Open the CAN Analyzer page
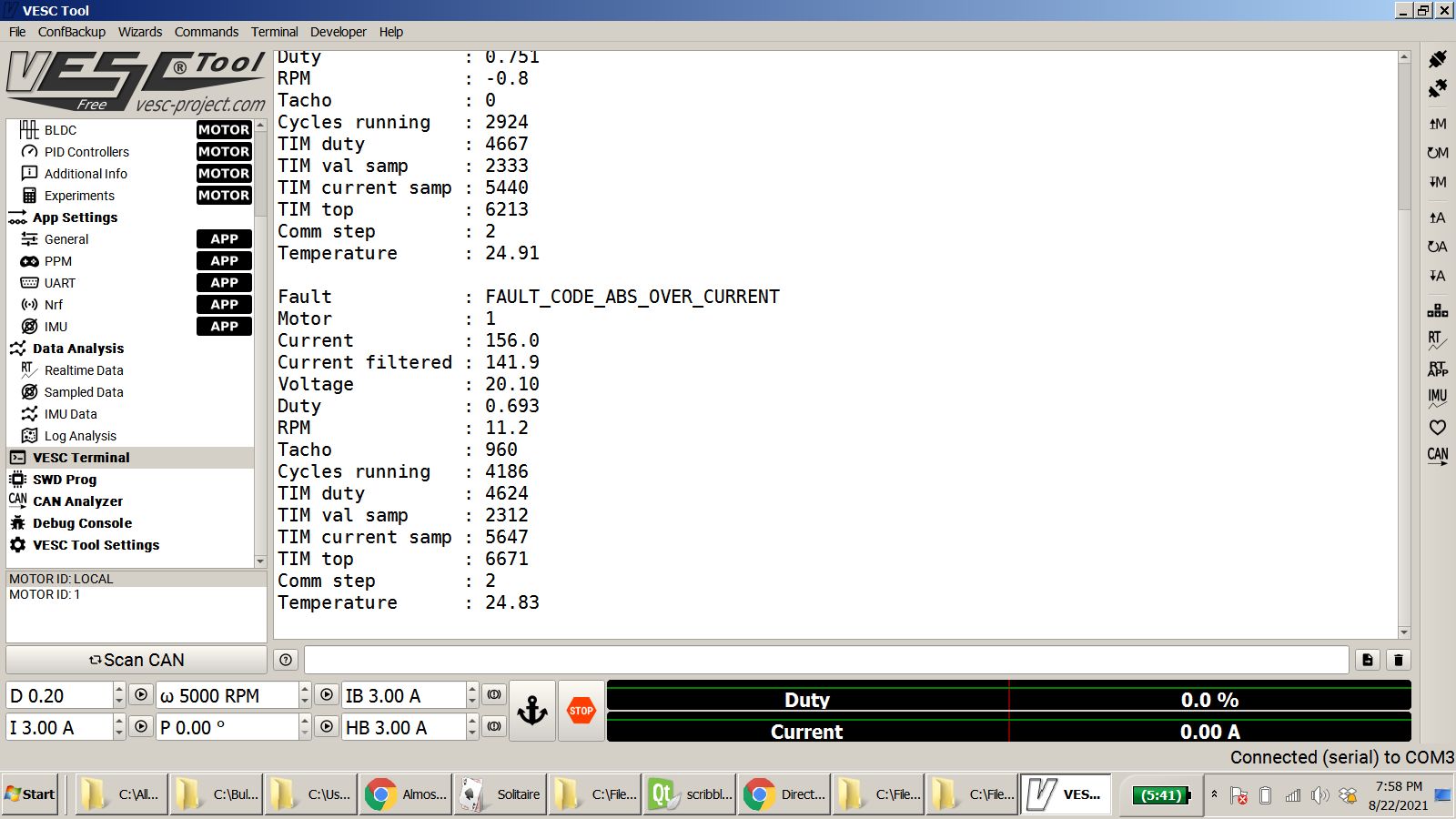1456x819 pixels. pos(130,501)
